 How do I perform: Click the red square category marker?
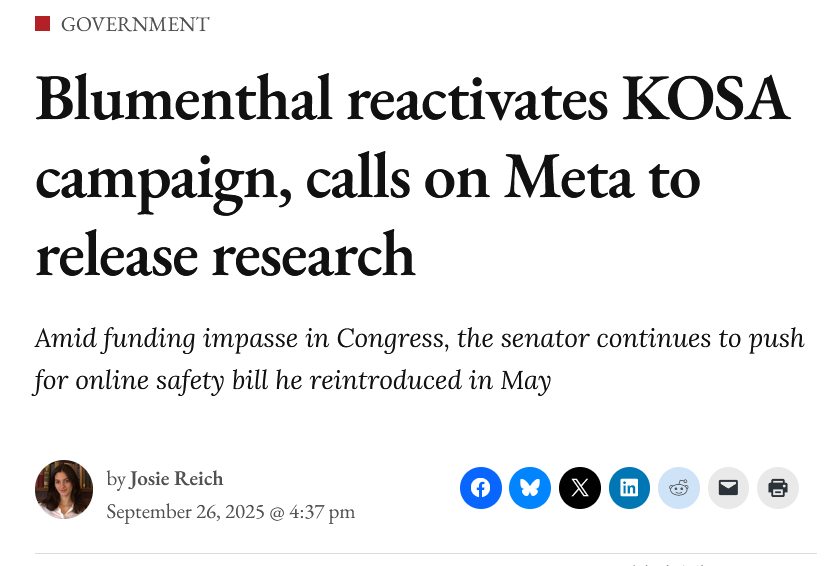42,24
